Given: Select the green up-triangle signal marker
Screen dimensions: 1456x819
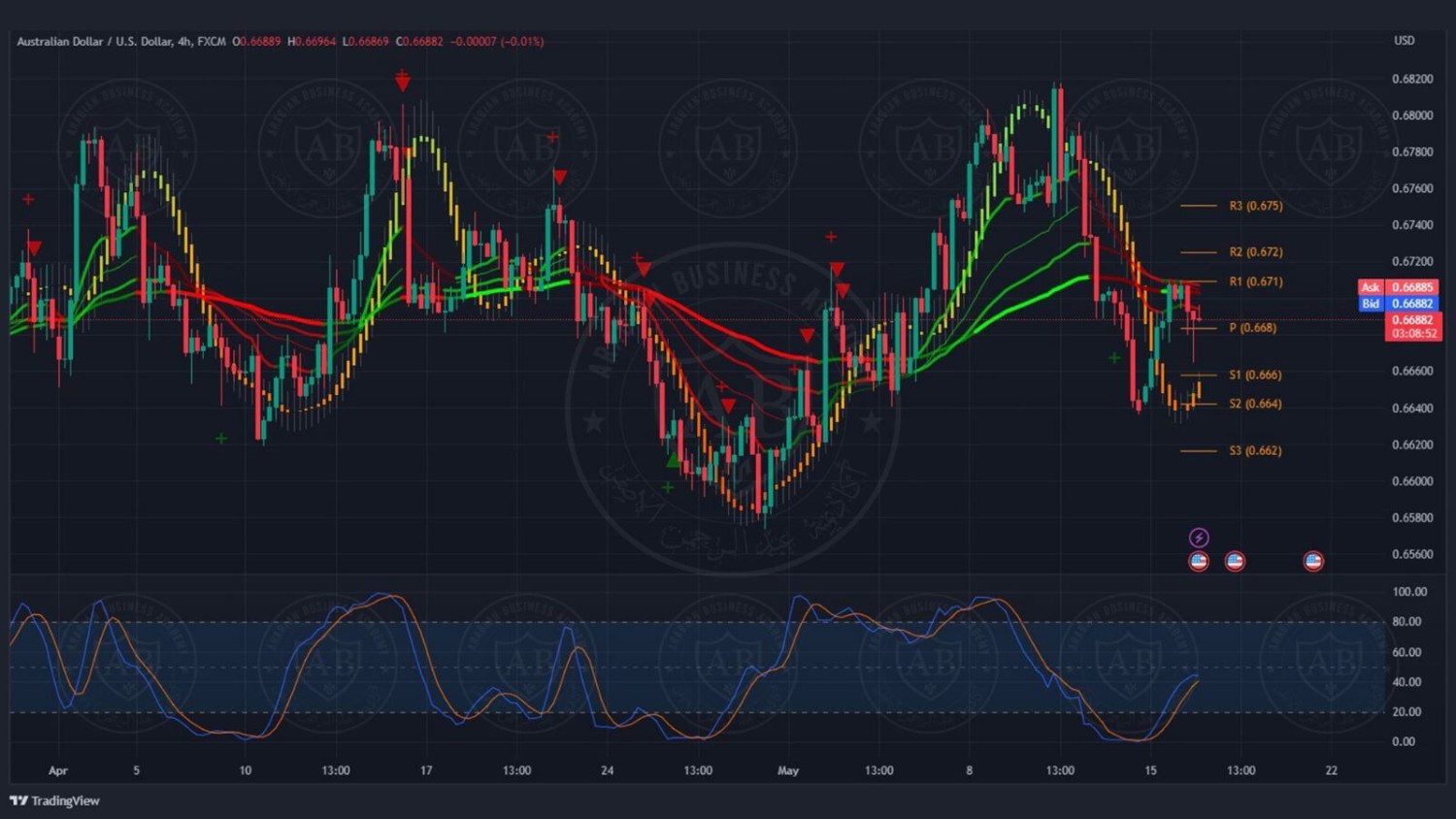Looking at the screenshot, I should (x=672, y=460).
